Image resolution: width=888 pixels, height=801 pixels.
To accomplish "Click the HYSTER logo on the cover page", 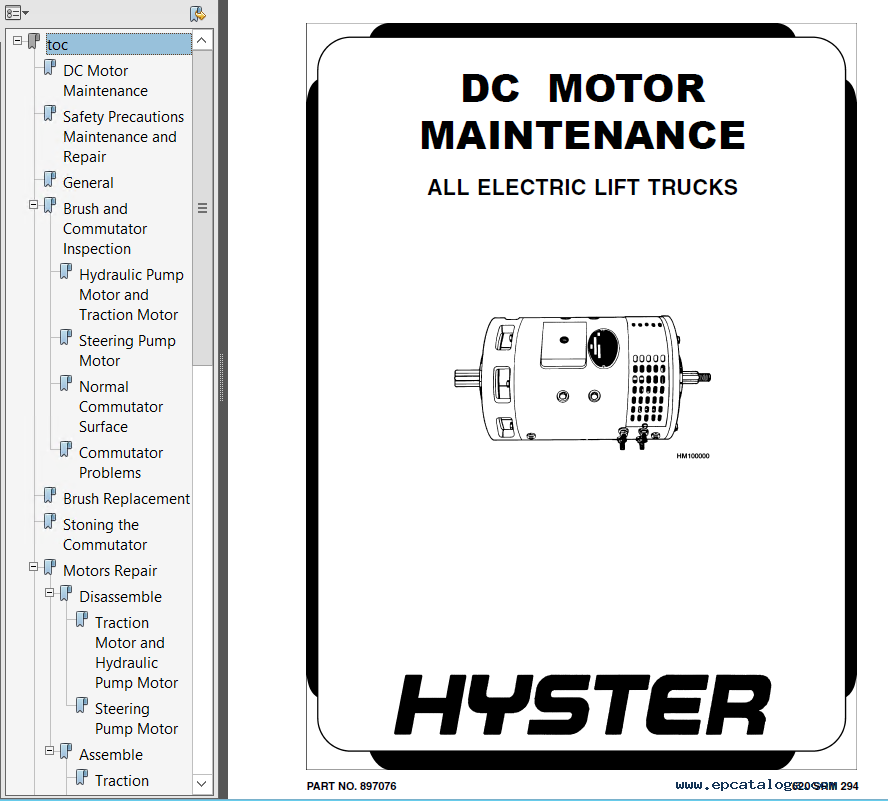I will (x=582, y=705).
